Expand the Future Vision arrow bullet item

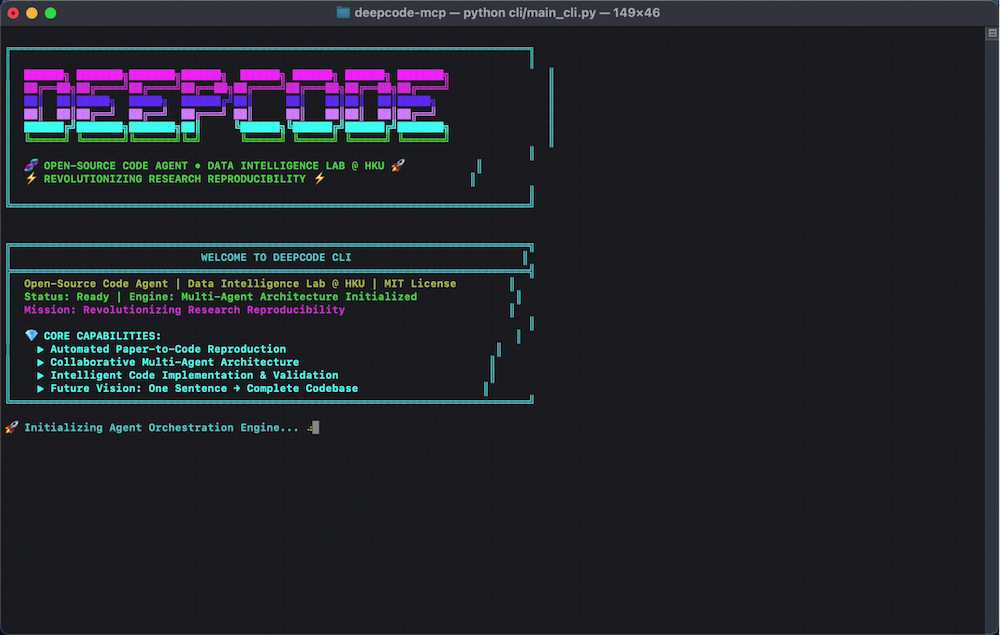tap(41, 388)
